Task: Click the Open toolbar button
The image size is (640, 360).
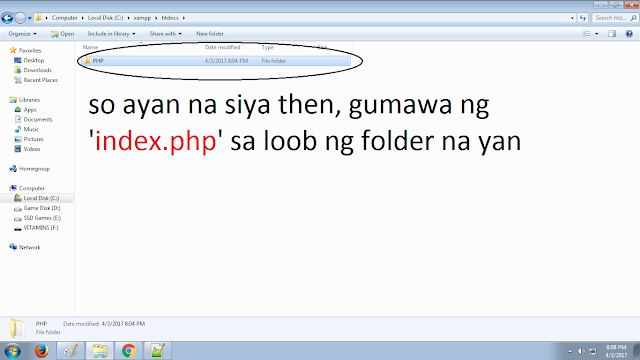Action: [62, 34]
